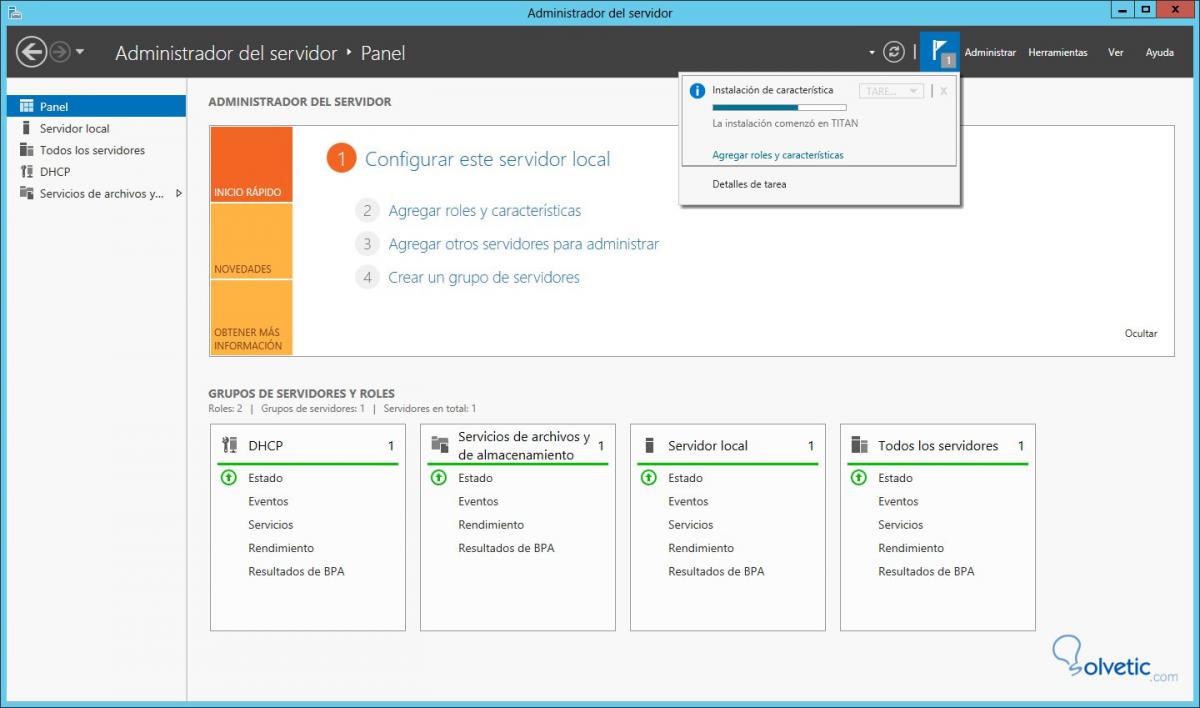Click the Todos los servidores tile icon
Image resolution: width=1200 pixels, height=708 pixels.
point(859,446)
